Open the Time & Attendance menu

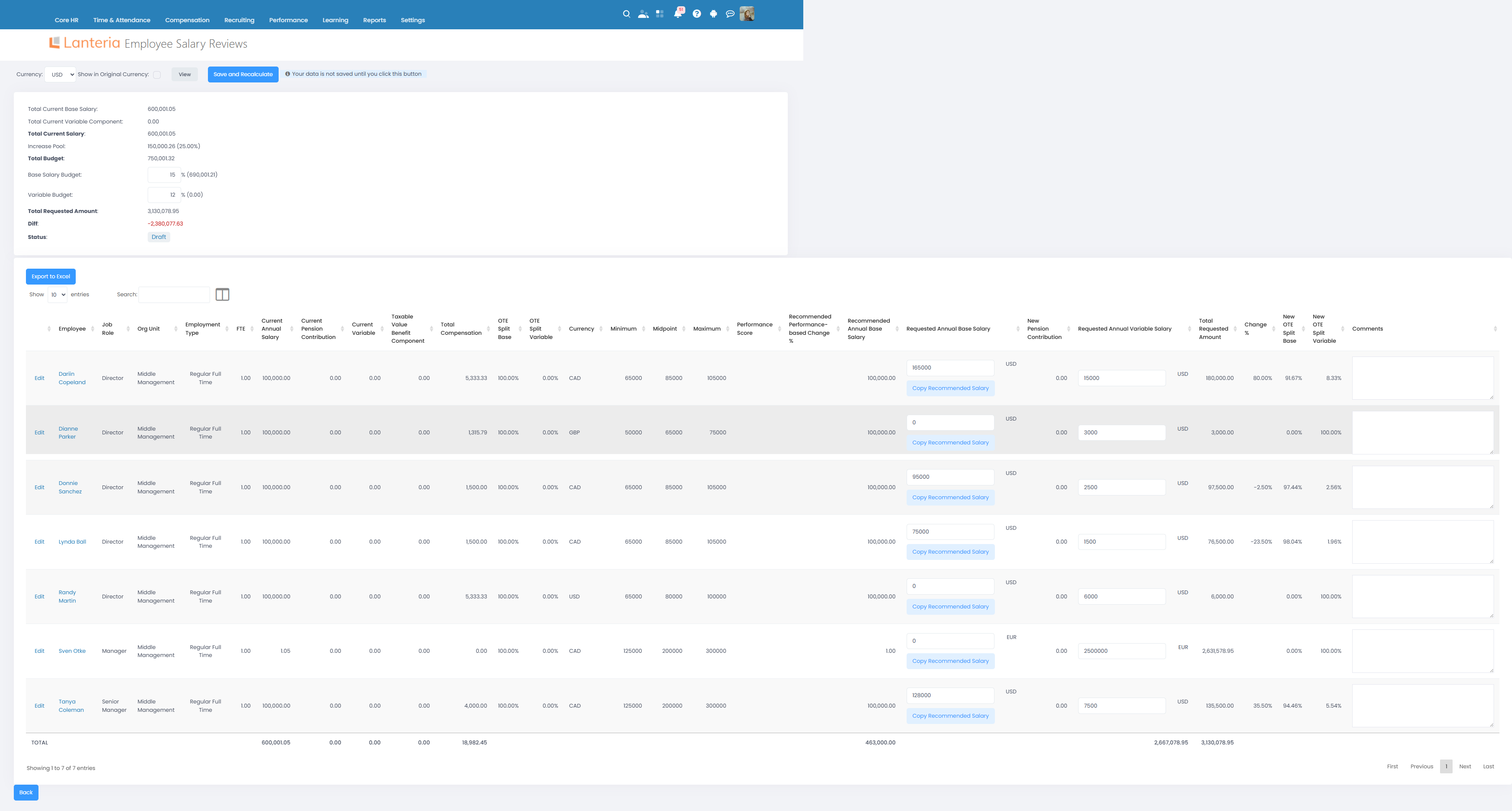pos(121,20)
